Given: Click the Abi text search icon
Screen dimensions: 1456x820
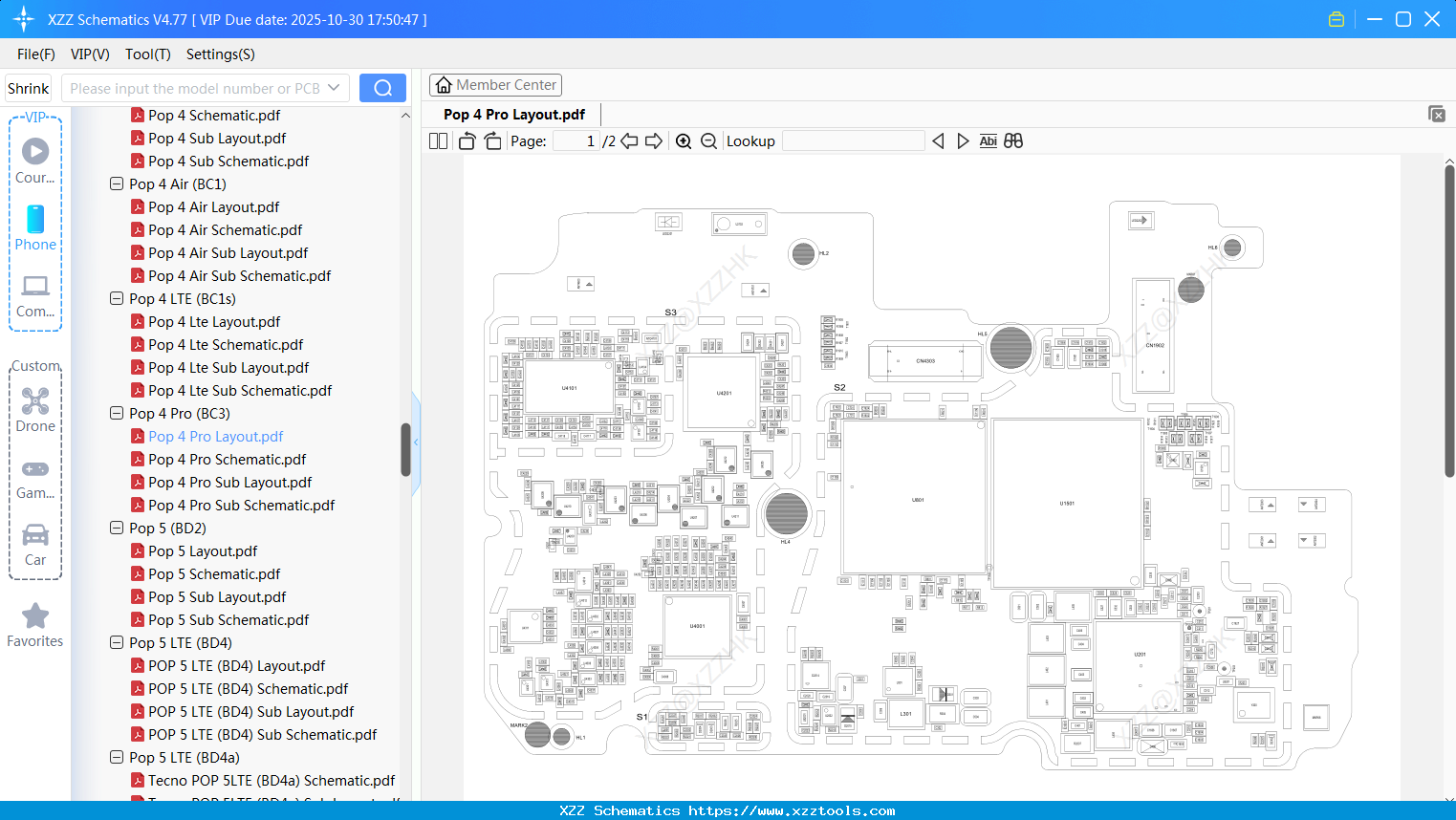Looking at the screenshot, I should pos(988,140).
